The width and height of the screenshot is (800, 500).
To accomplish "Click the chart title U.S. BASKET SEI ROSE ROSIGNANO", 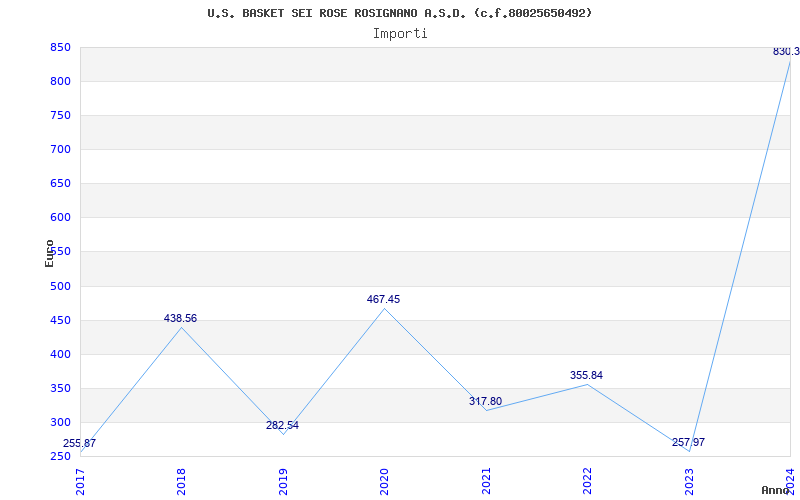I will click(399, 13).
